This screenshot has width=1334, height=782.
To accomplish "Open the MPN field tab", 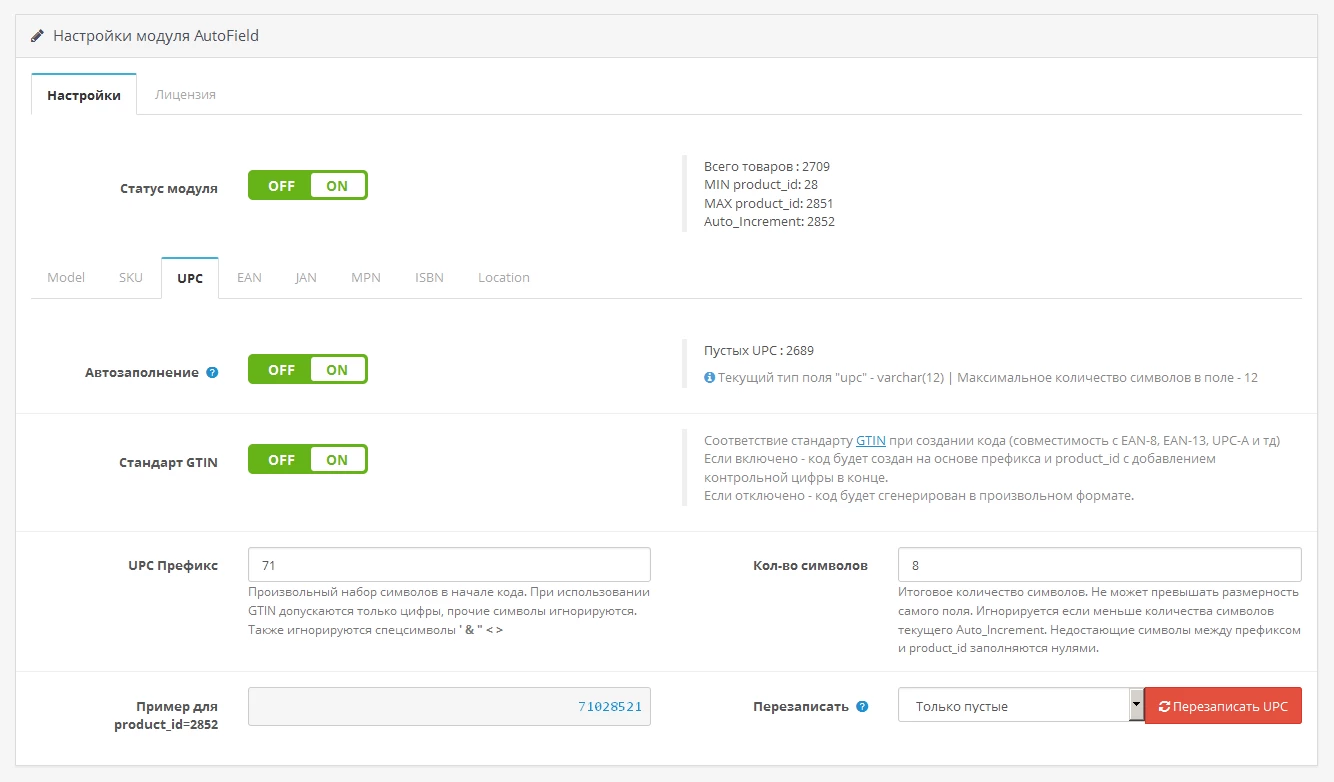I will [366, 277].
